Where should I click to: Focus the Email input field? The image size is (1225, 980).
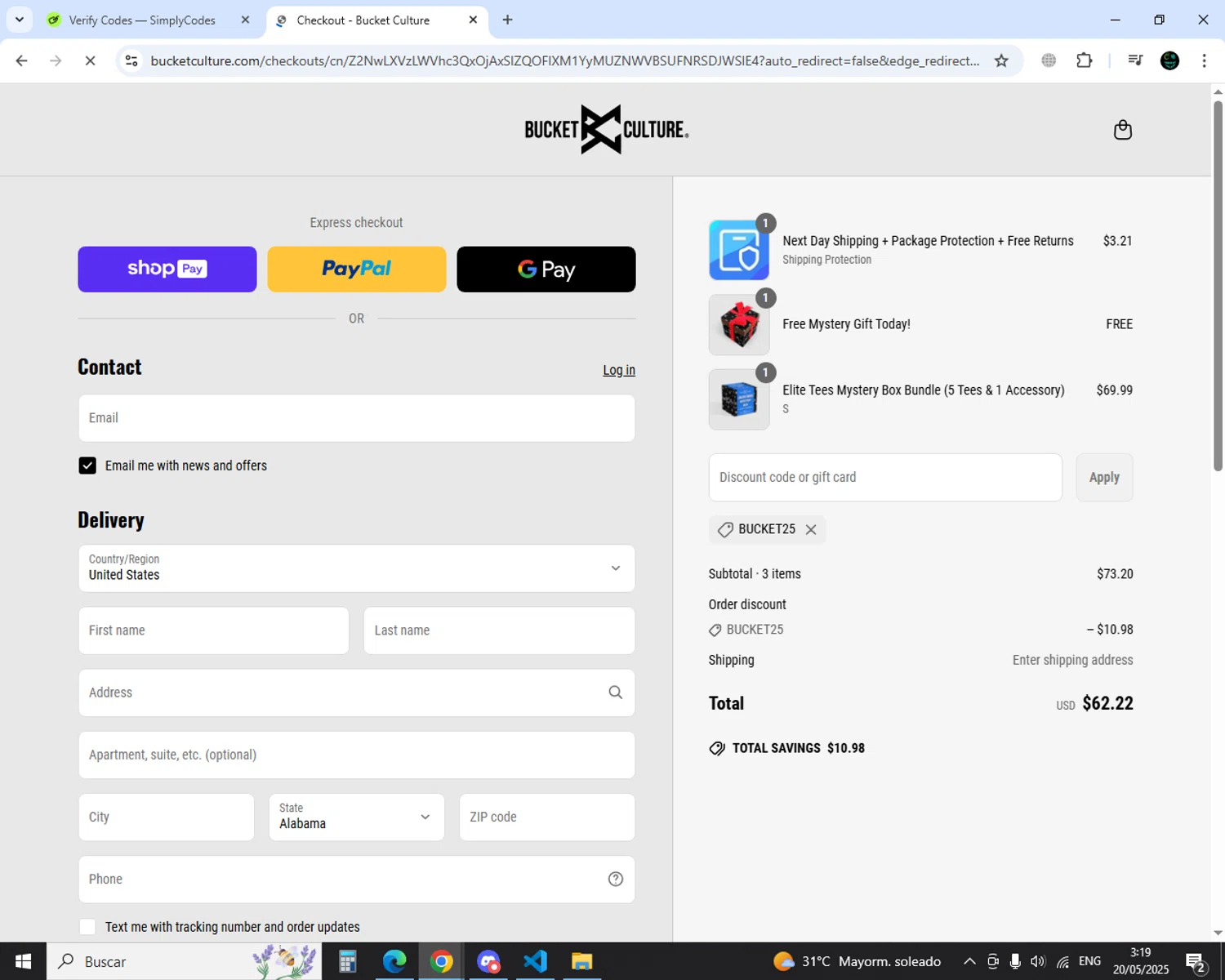pos(357,418)
